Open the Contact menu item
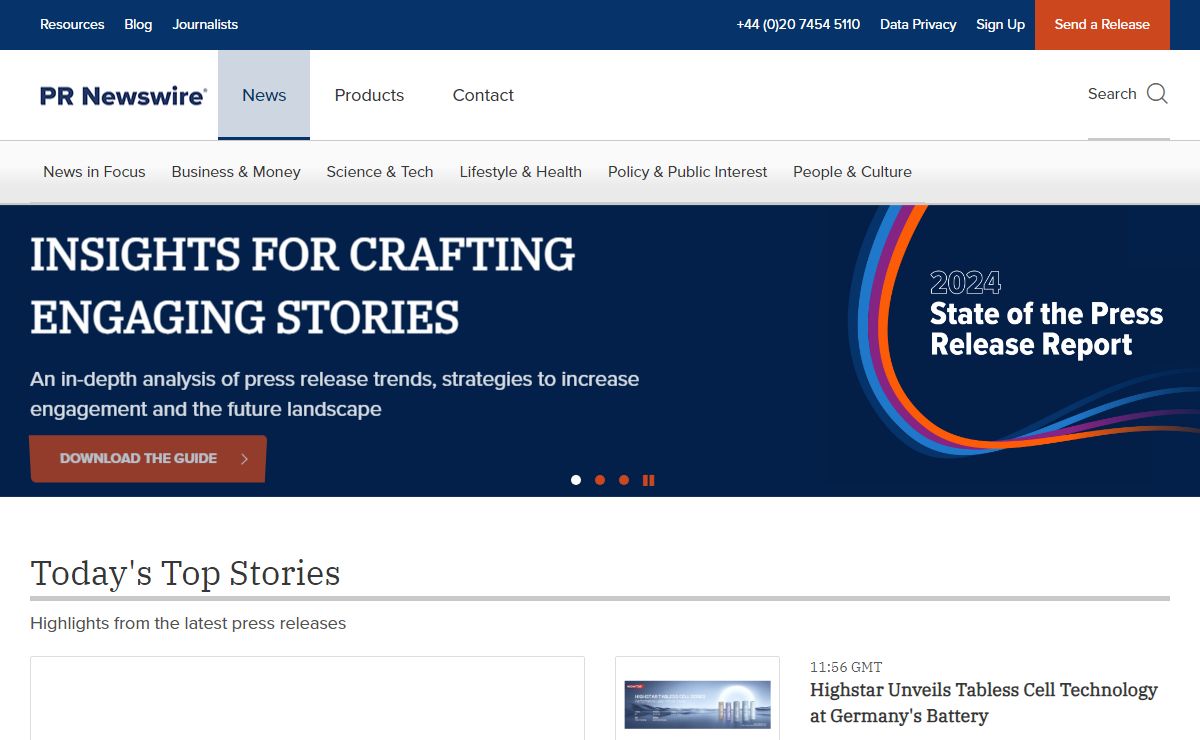This screenshot has height=740, width=1200. click(x=483, y=95)
